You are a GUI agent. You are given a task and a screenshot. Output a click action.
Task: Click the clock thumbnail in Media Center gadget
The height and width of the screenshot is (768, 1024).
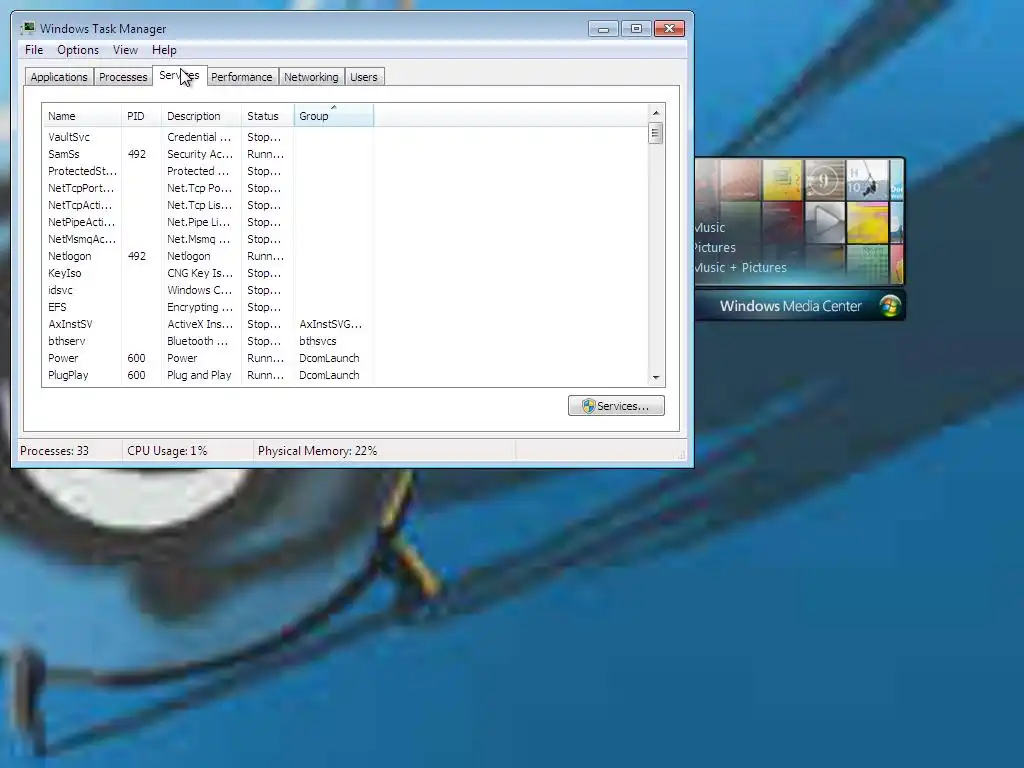coord(824,180)
